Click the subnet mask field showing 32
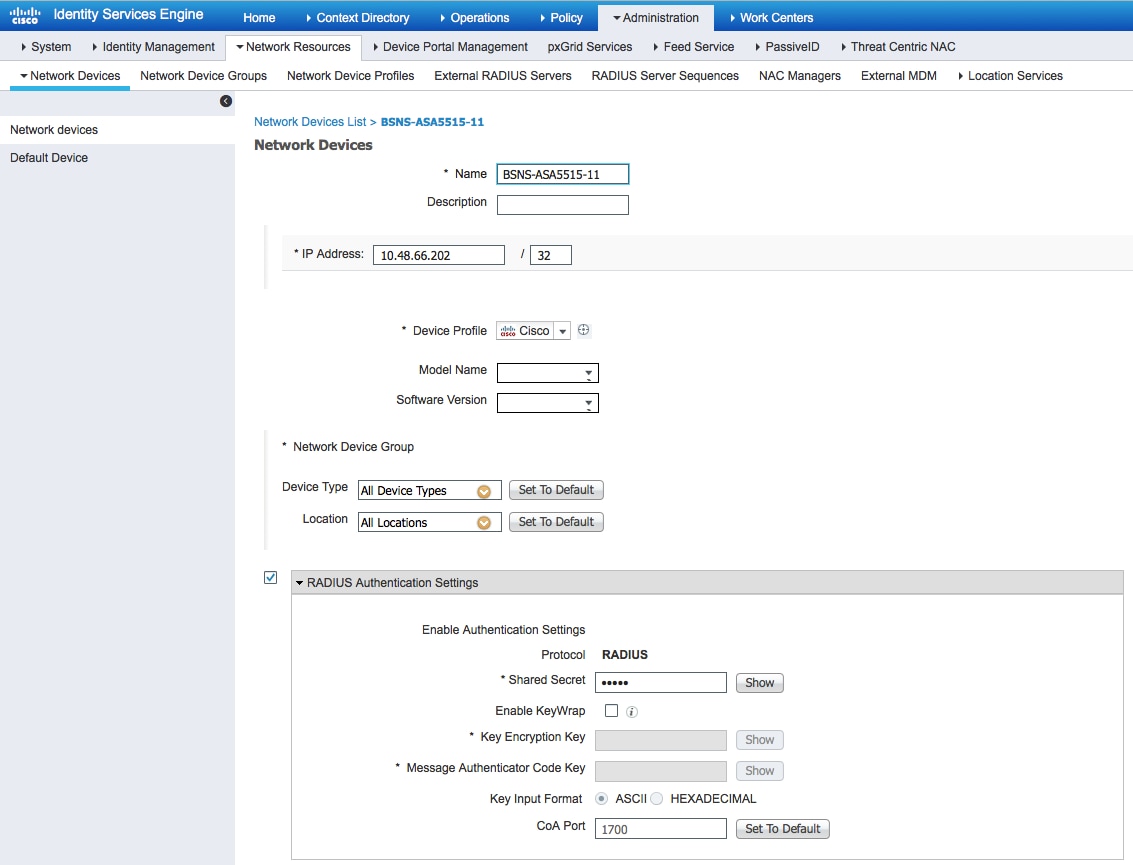The image size is (1133, 865). (551, 255)
